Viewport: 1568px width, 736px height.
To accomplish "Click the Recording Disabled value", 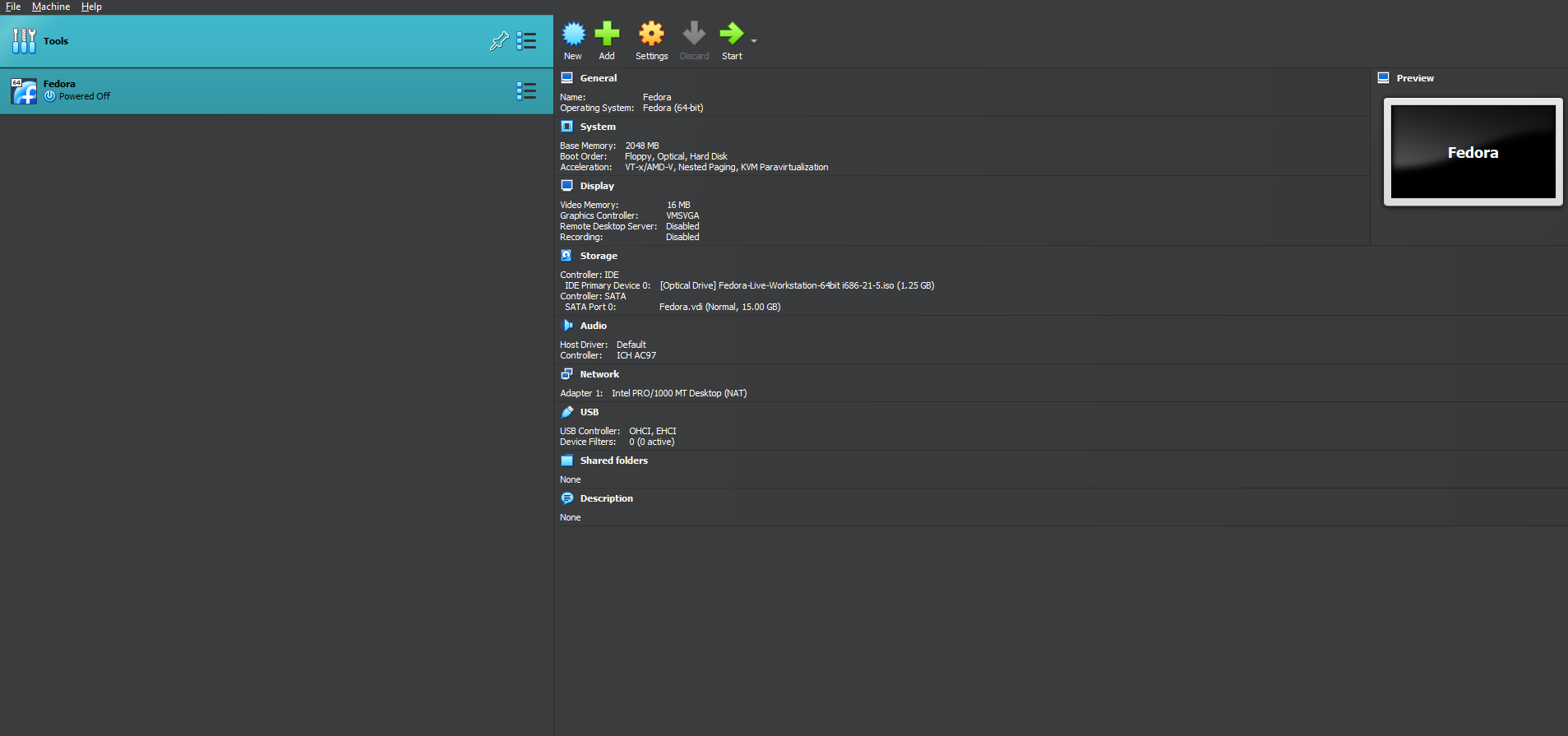I will click(x=682, y=237).
